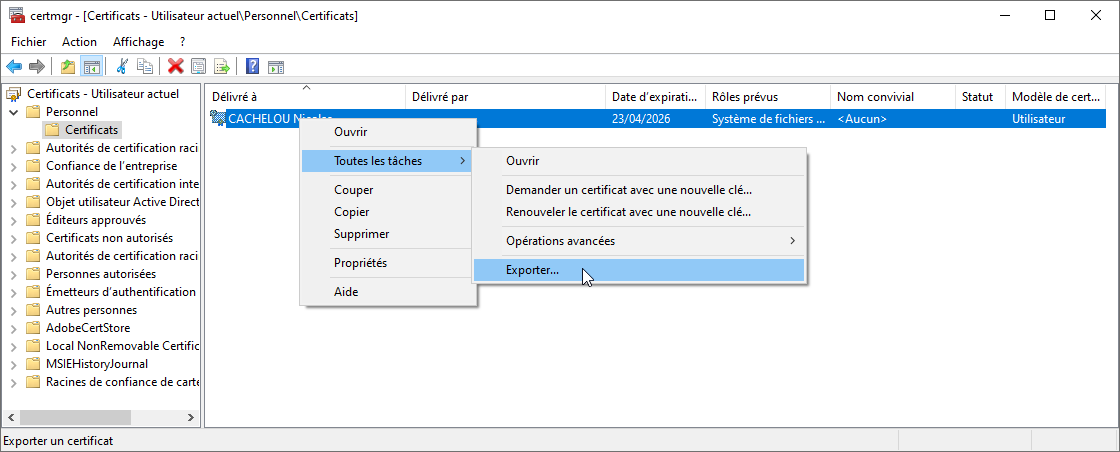Collapse the Personnel tree node
The height and width of the screenshot is (452, 1120).
14,112
